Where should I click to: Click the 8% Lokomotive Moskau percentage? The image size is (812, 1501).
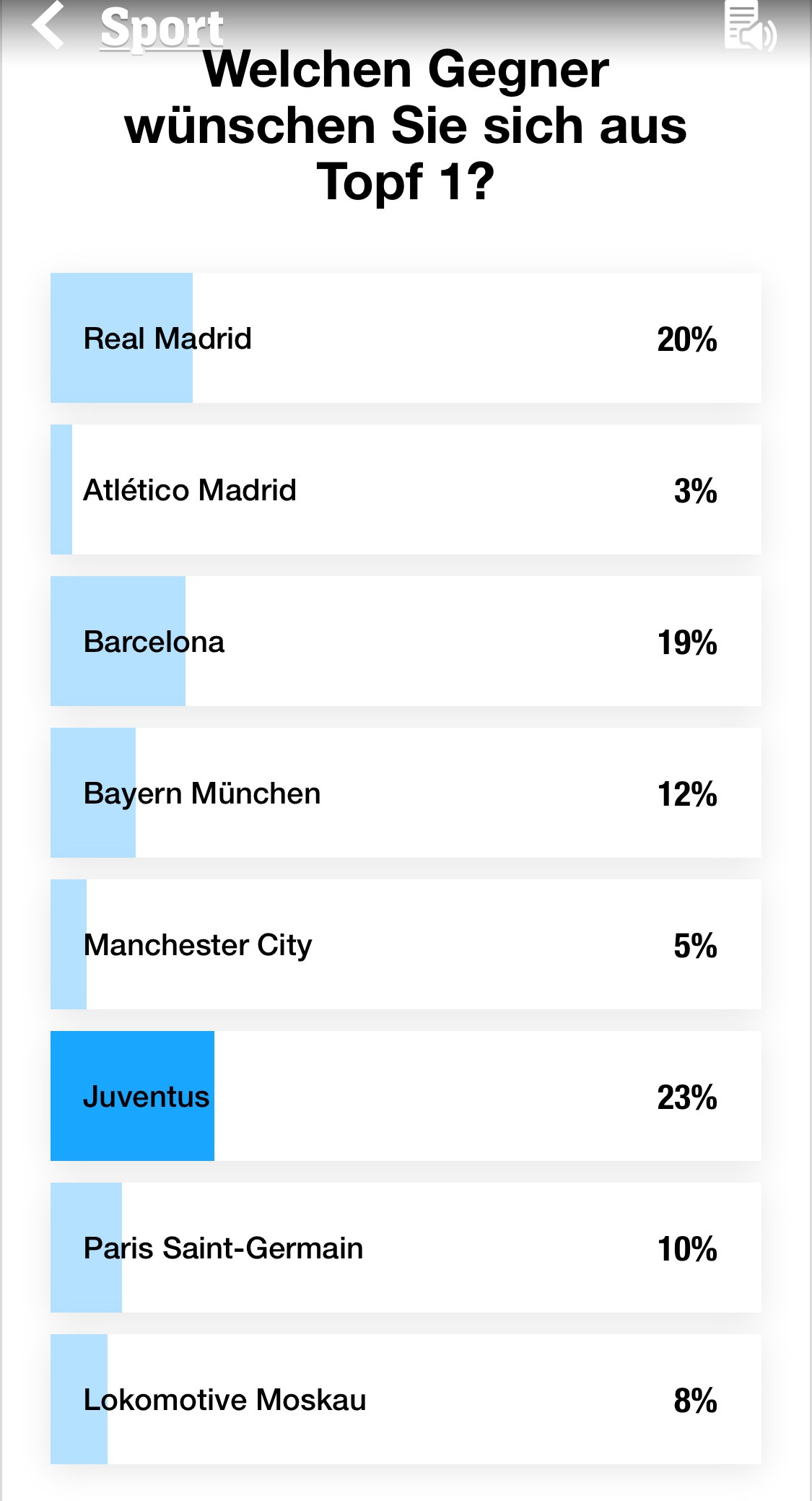pos(695,1401)
